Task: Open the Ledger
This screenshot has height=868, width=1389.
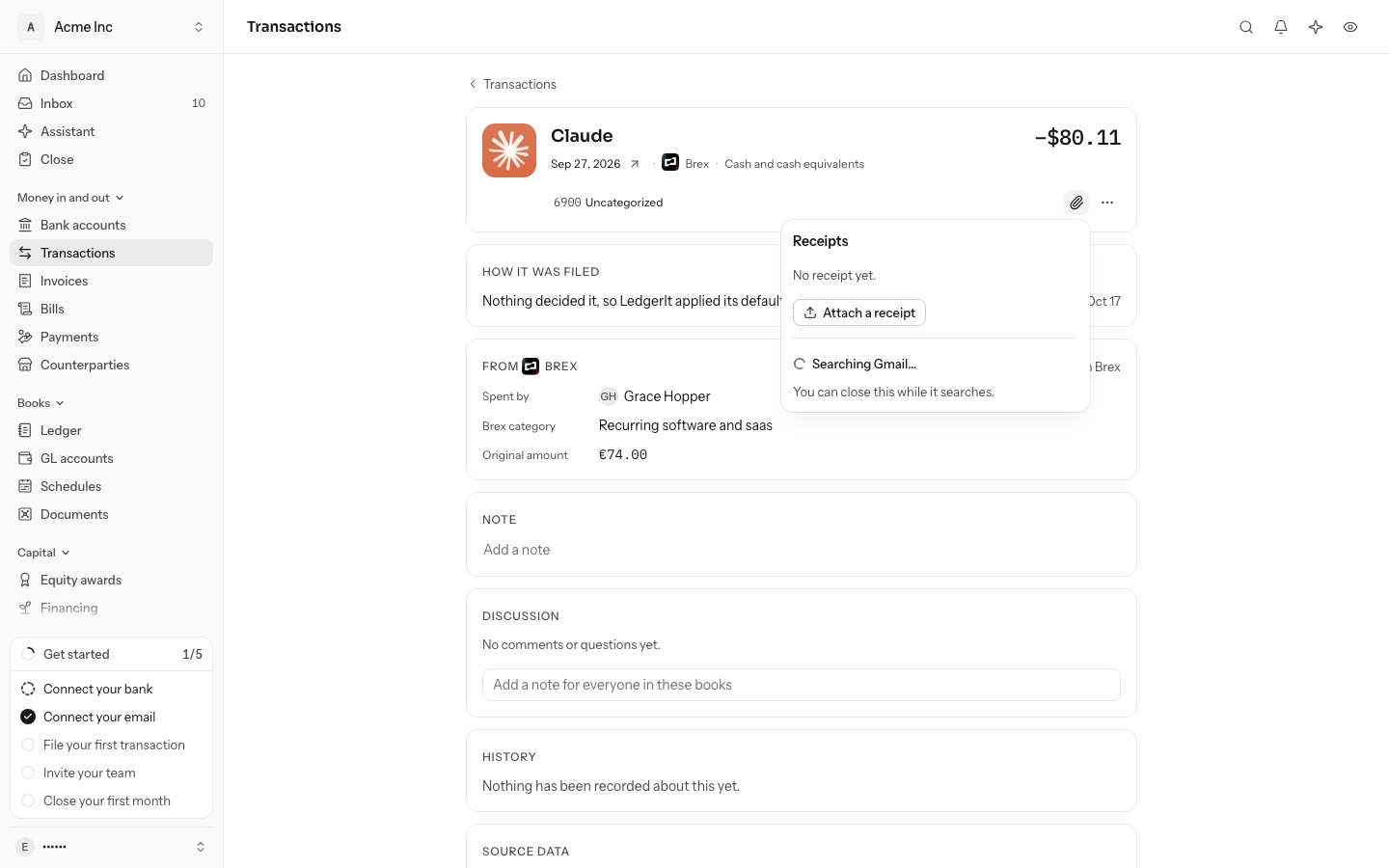Action: 112,430
